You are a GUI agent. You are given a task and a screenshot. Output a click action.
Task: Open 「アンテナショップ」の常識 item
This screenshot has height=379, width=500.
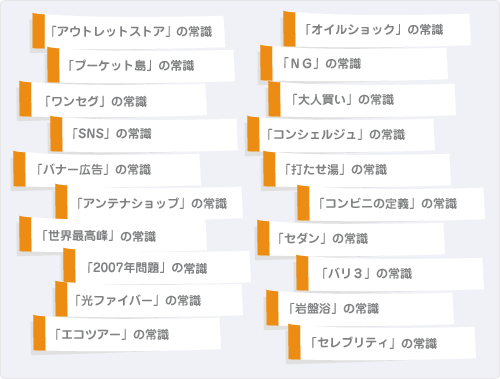coord(149,203)
